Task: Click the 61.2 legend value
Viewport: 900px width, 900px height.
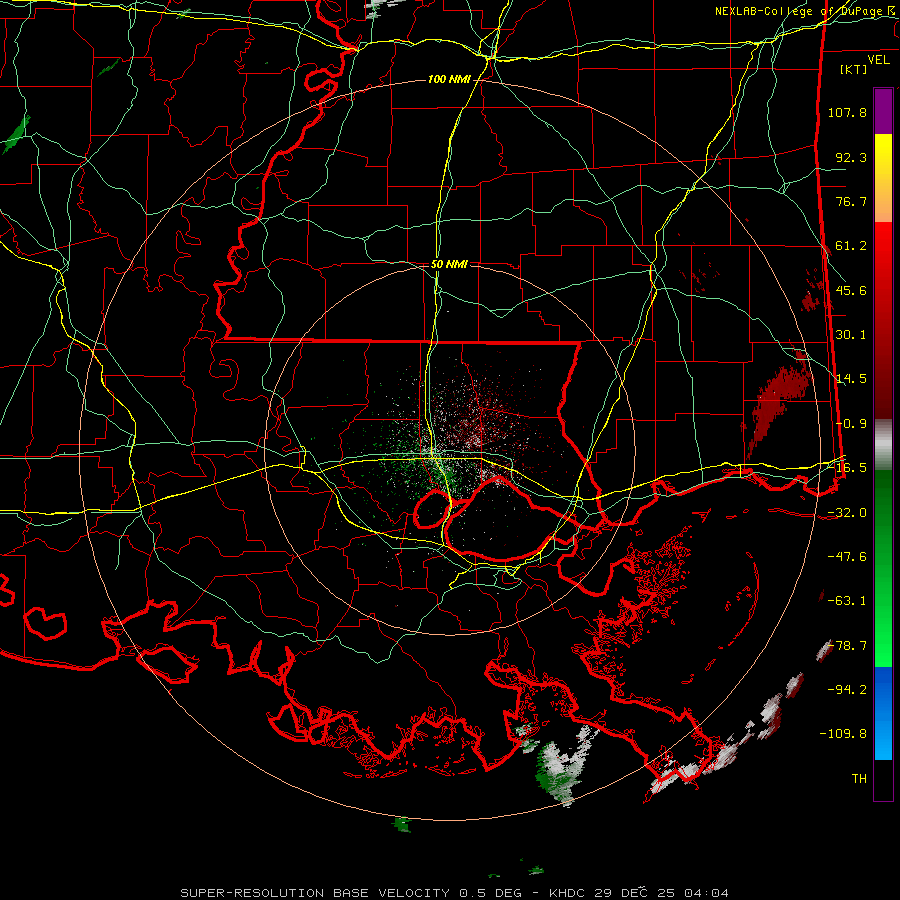Action: pos(851,246)
